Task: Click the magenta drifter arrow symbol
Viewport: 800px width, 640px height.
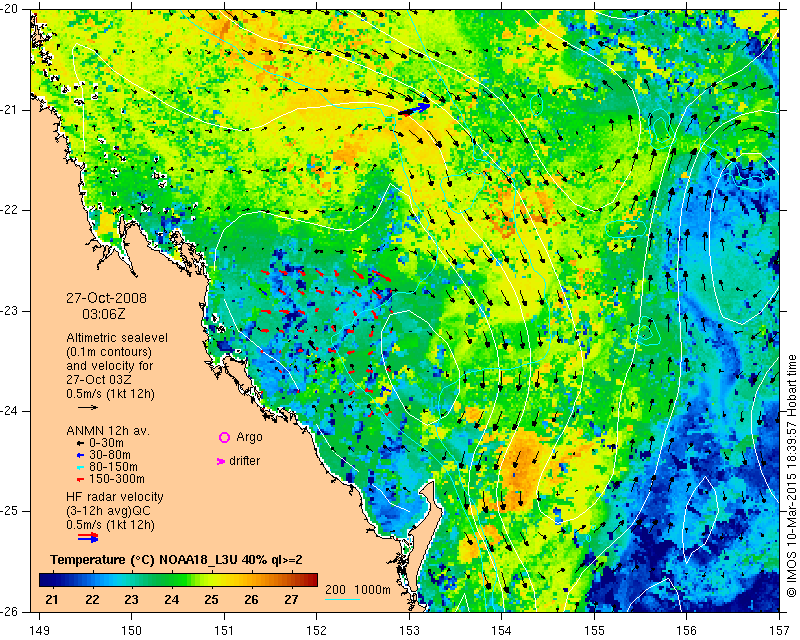Action: pos(221,461)
